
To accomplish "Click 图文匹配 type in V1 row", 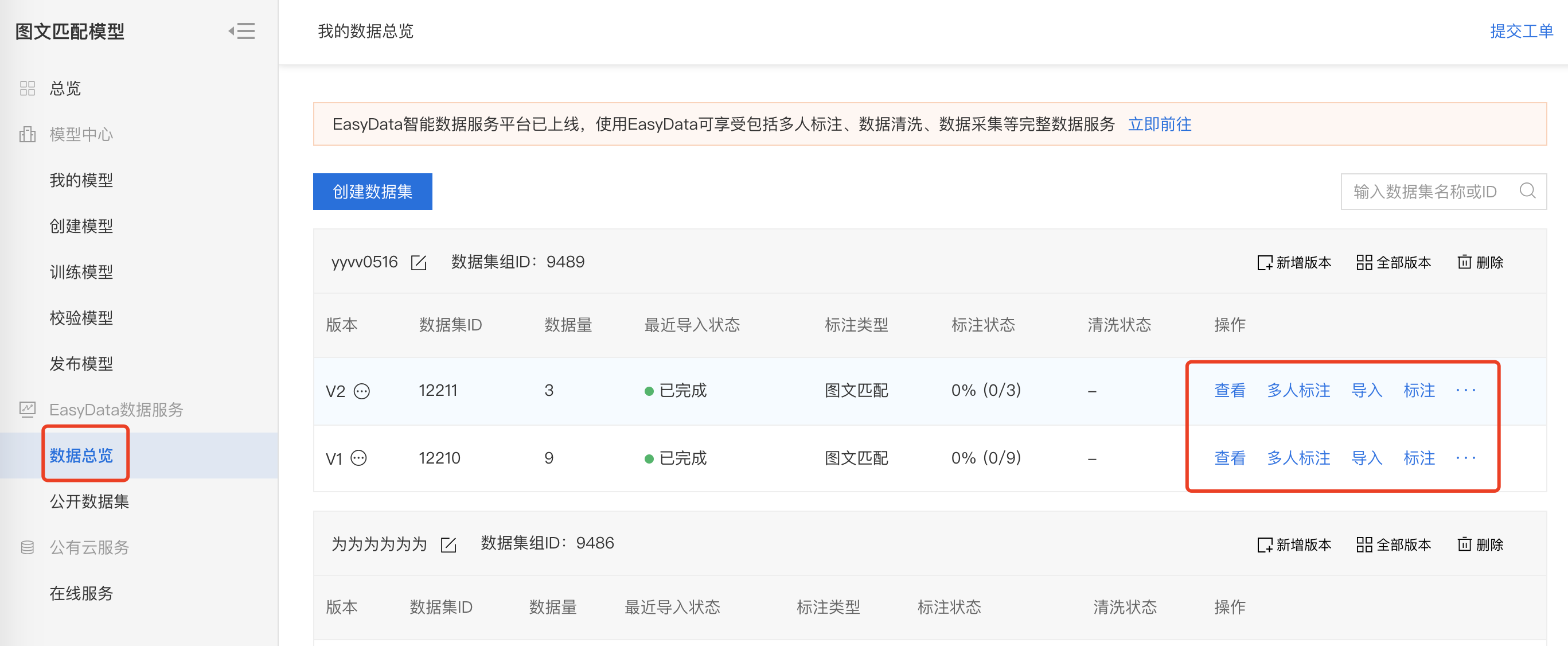I will (x=856, y=458).
